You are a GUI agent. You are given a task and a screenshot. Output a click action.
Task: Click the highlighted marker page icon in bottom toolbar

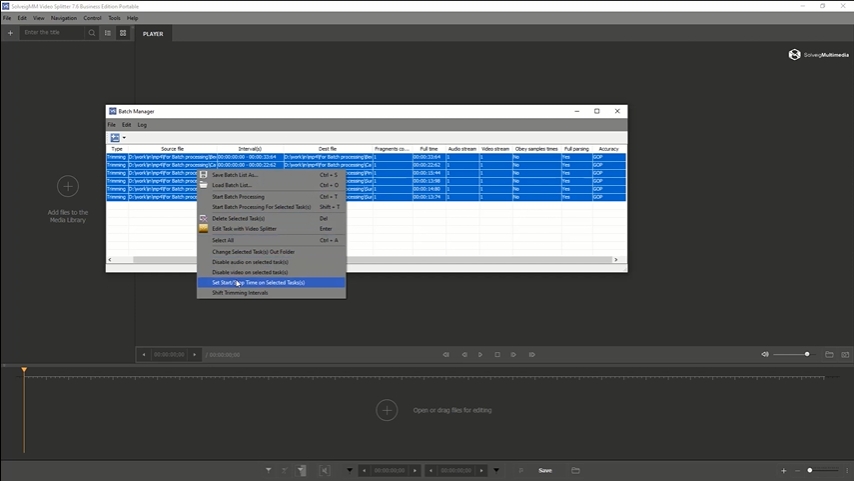click(302, 471)
